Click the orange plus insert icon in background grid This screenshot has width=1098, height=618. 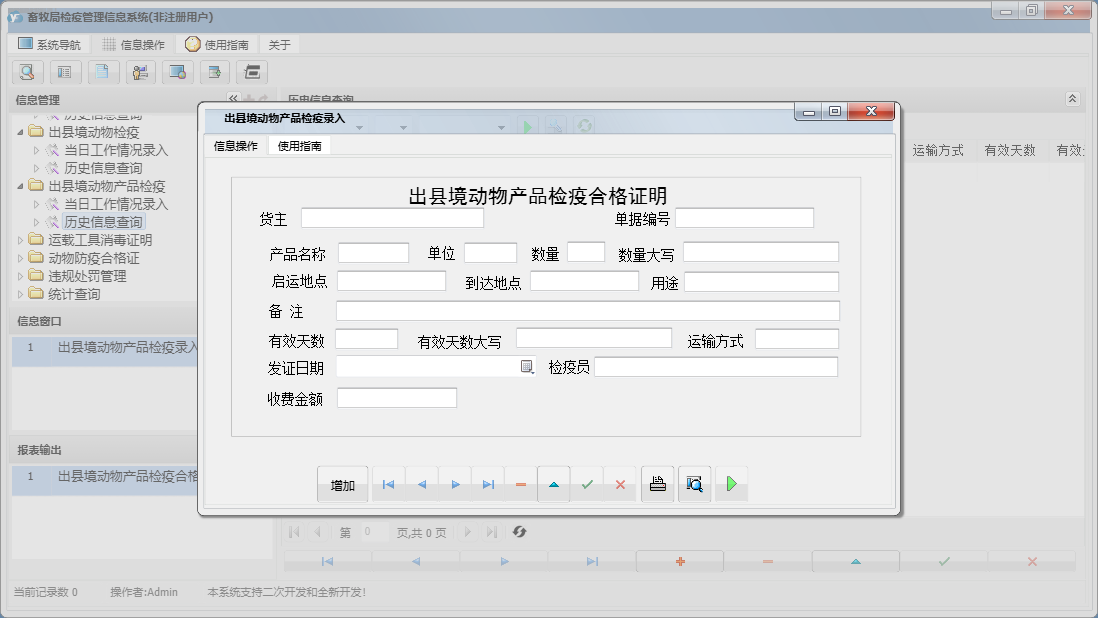click(680, 561)
